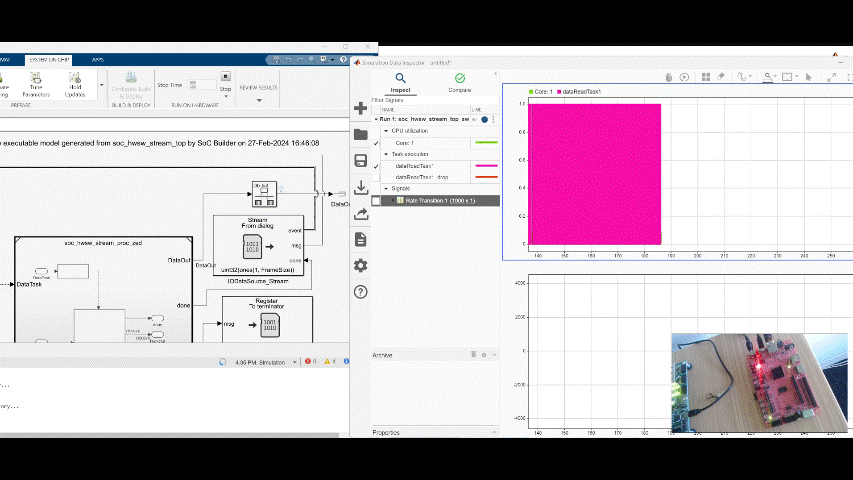Click the magenta dataReadTask1 line color swatch
This screenshot has height=480, width=853.
pos(485,166)
